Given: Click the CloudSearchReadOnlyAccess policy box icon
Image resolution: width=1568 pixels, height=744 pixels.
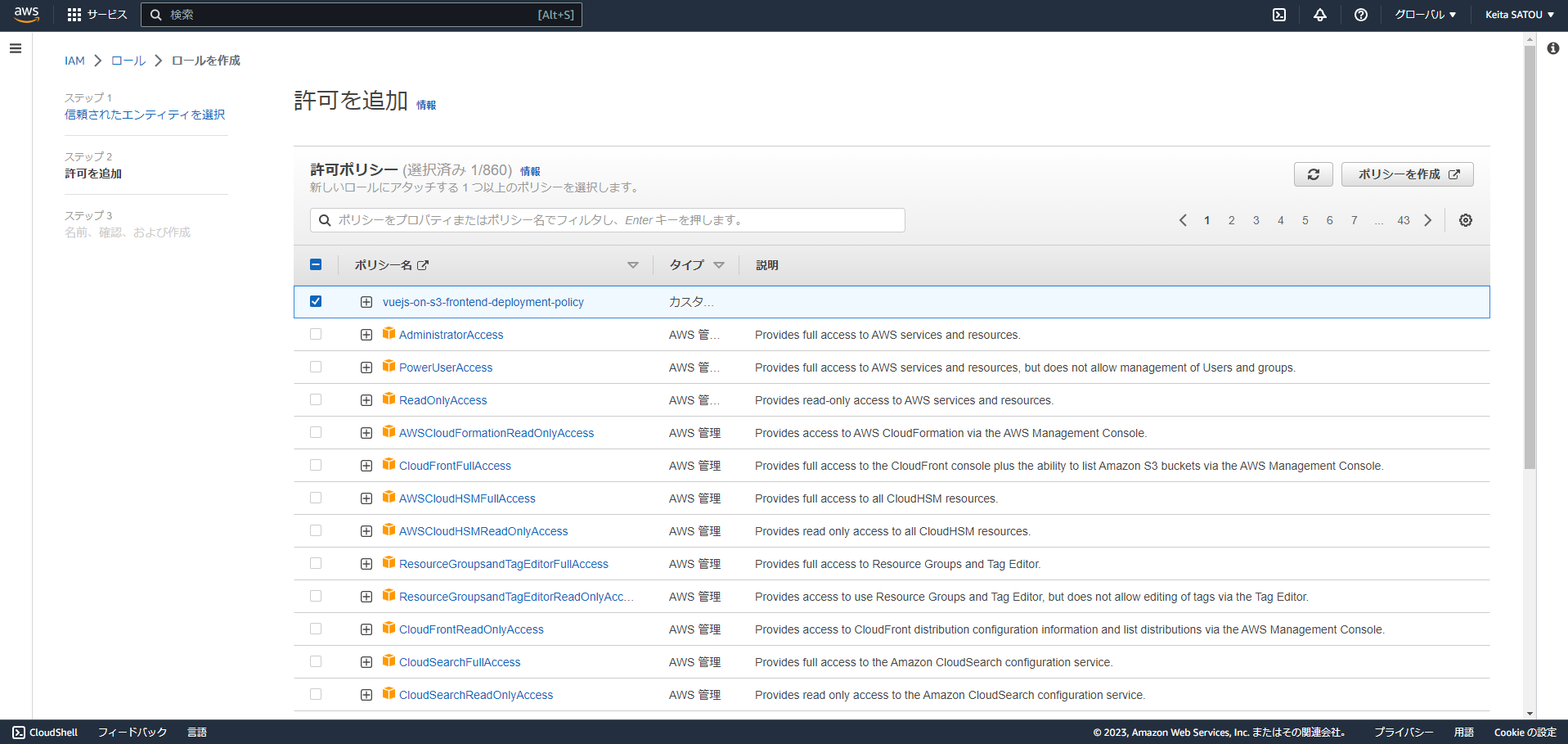Looking at the screenshot, I should [389, 693].
